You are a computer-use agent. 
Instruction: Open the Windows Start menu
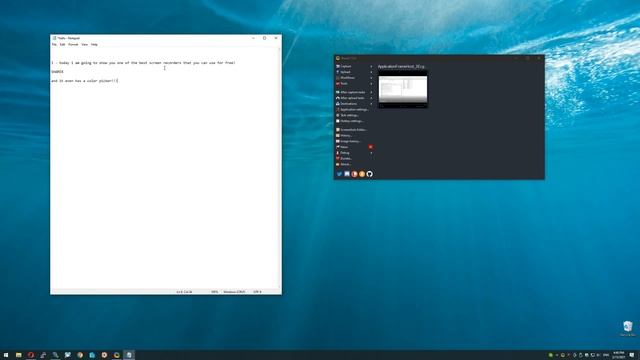pos(6,355)
